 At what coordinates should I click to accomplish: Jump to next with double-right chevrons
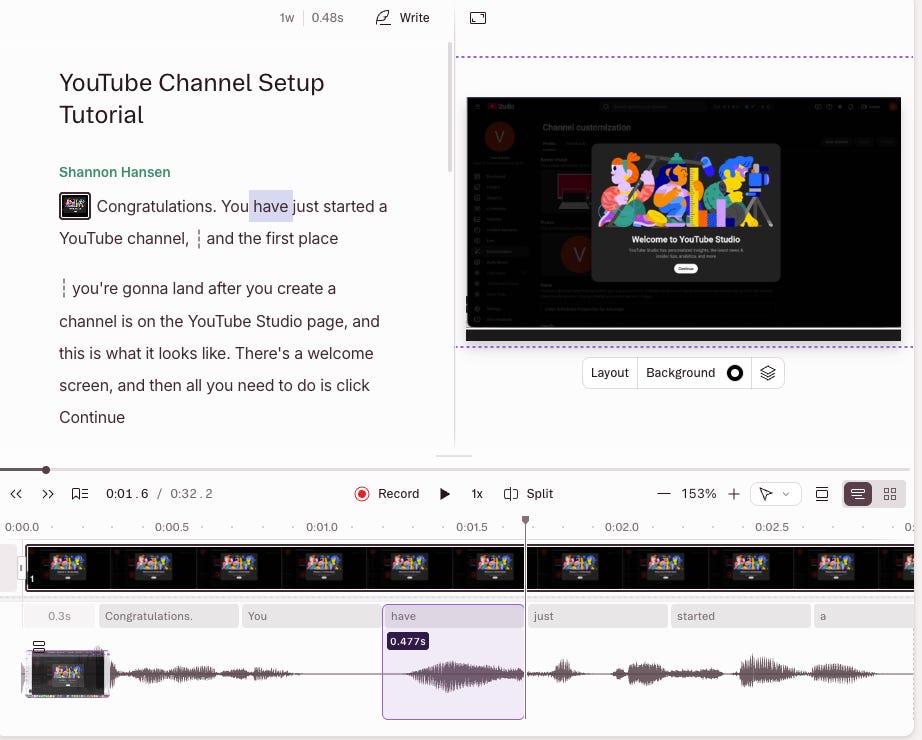48,494
